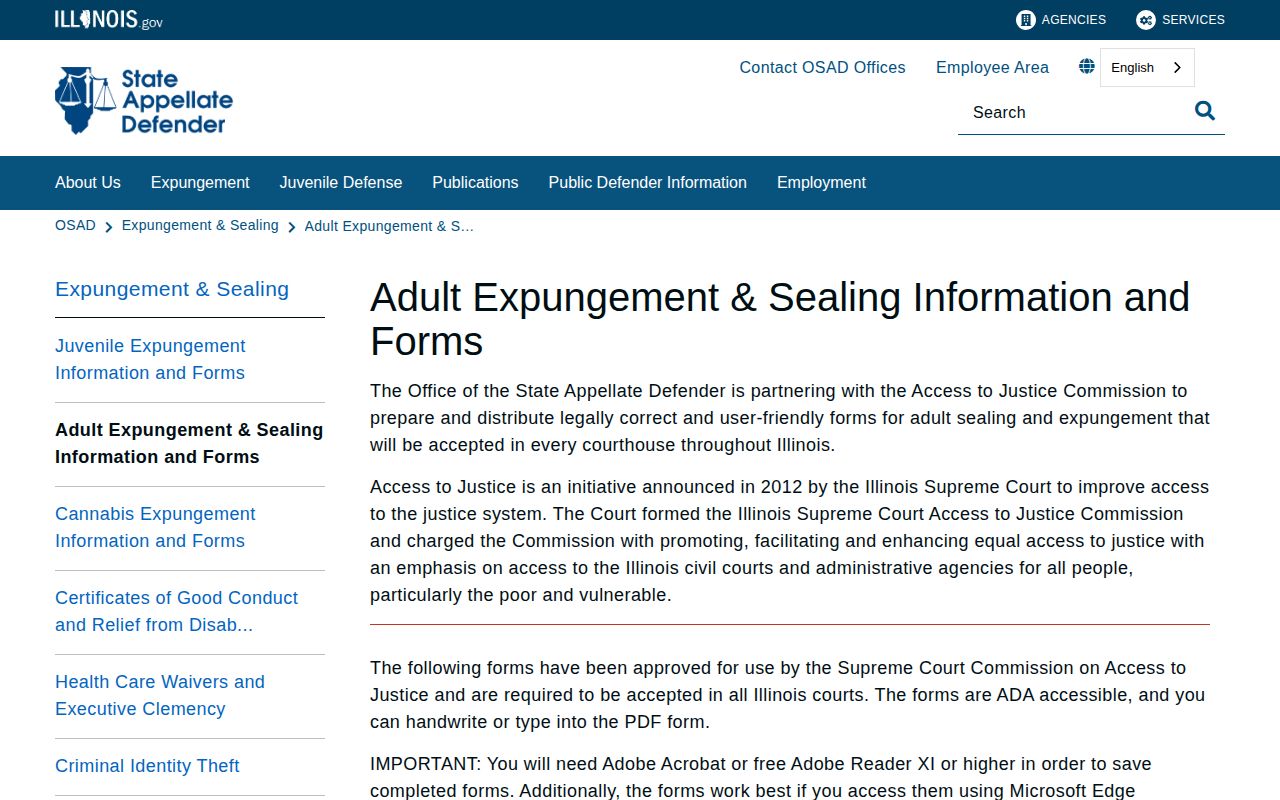Open the Publications menu

click(475, 182)
